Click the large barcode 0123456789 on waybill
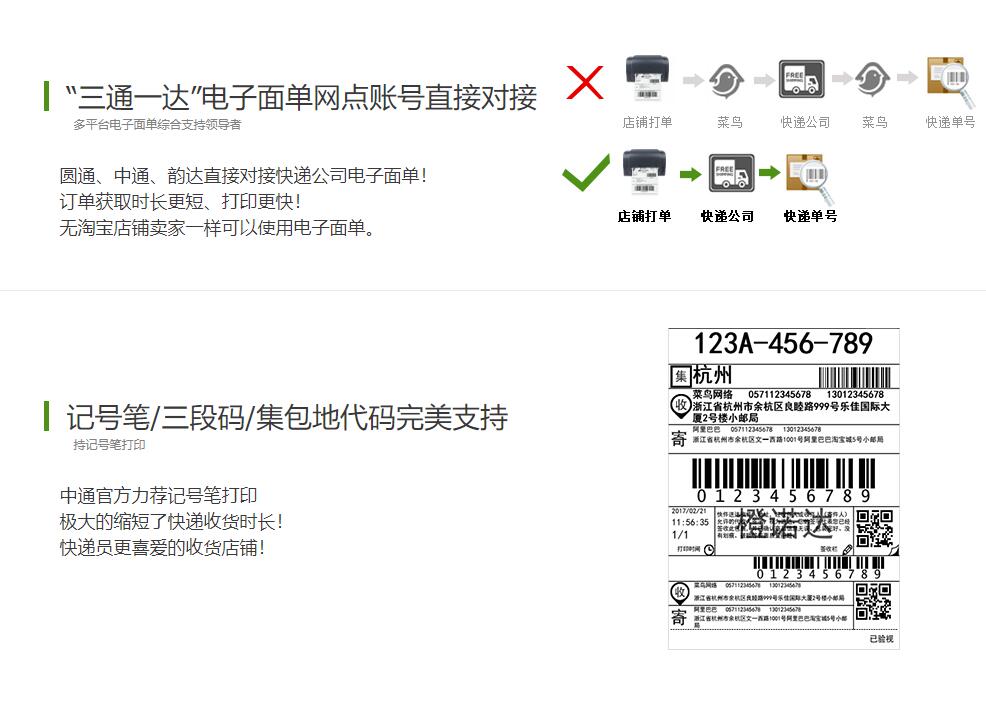 tap(784, 480)
